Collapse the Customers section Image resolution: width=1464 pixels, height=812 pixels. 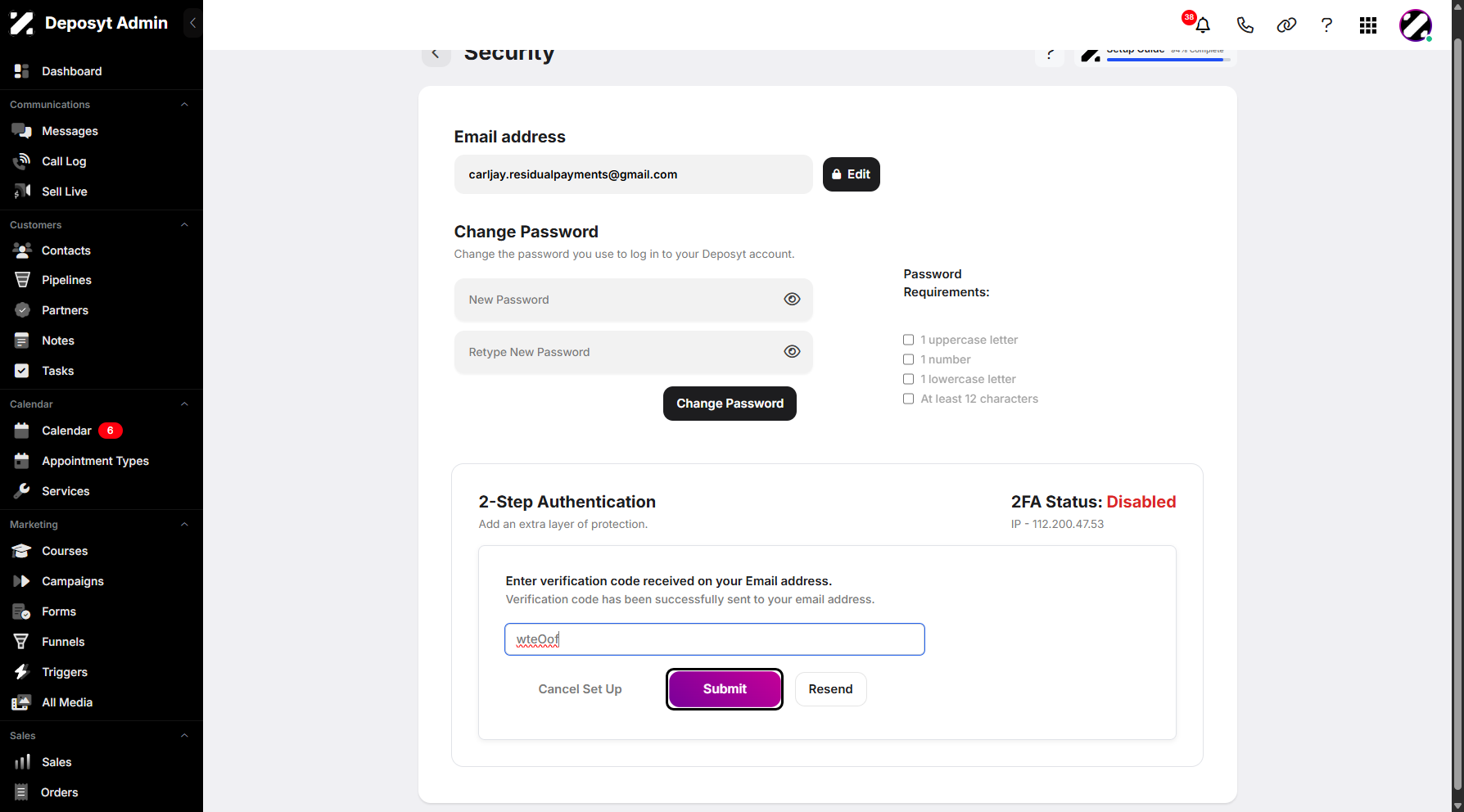click(184, 225)
